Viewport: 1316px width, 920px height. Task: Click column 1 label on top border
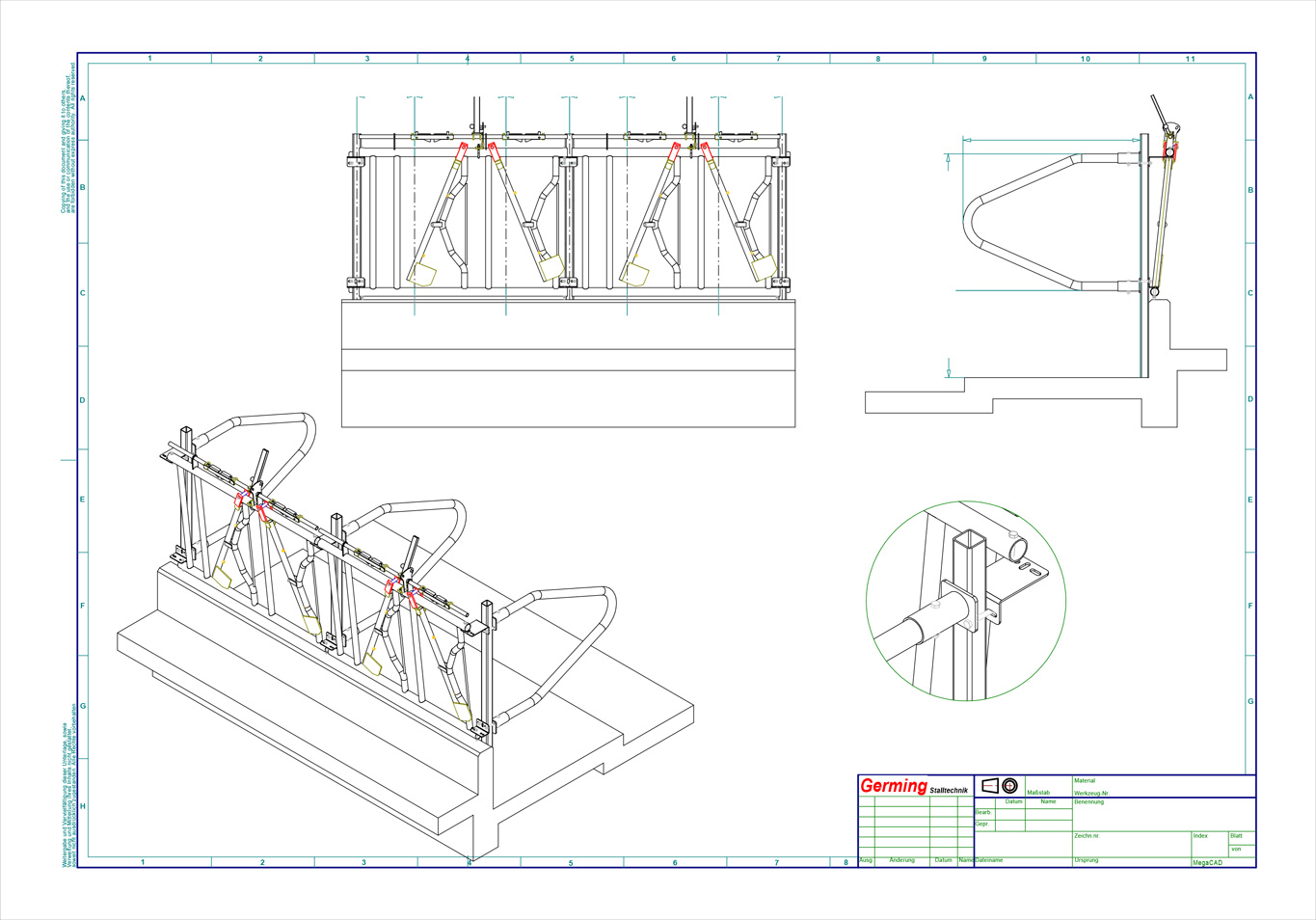(149, 59)
